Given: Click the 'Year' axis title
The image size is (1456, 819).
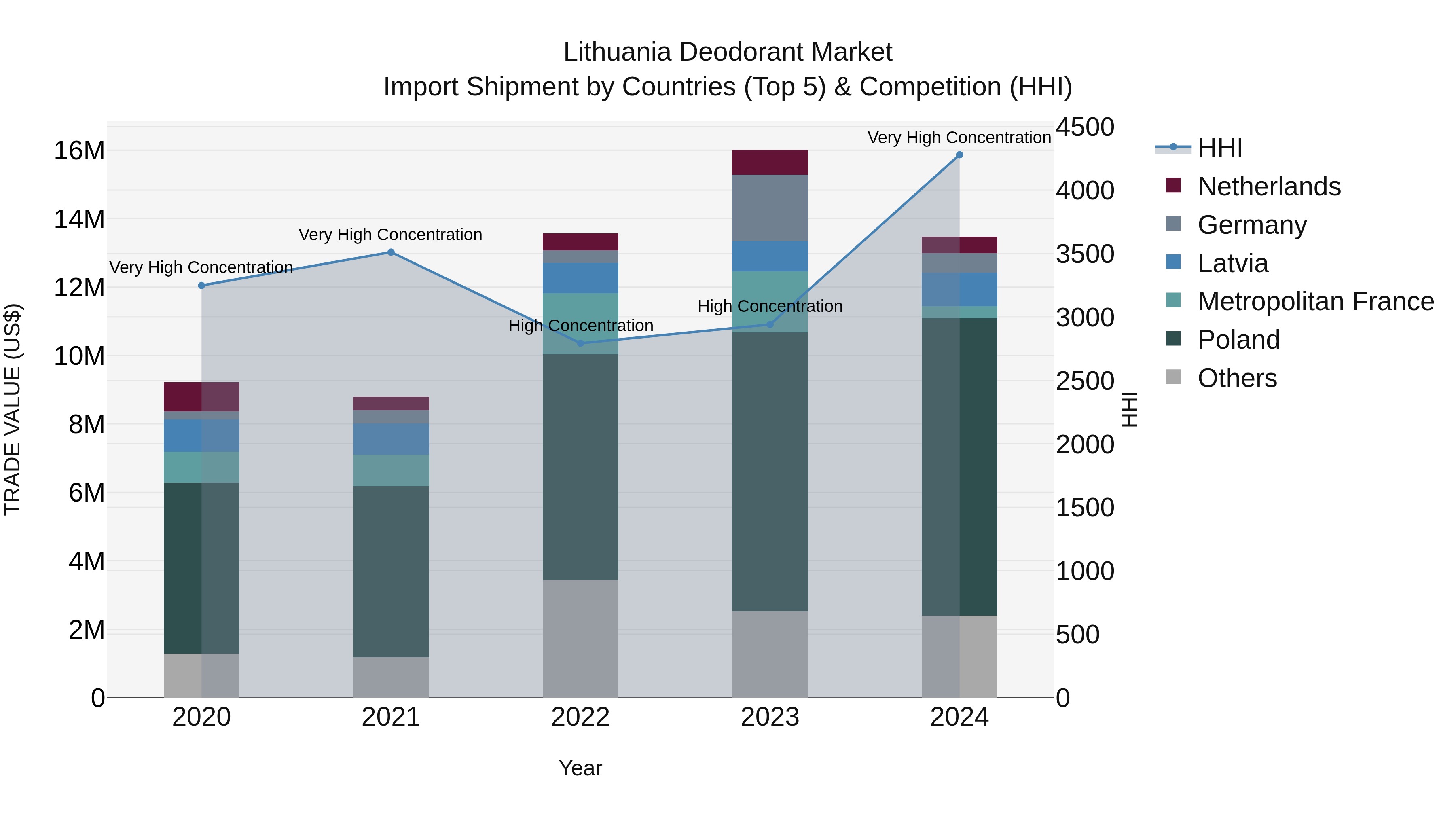Looking at the screenshot, I should (x=580, y=768).
